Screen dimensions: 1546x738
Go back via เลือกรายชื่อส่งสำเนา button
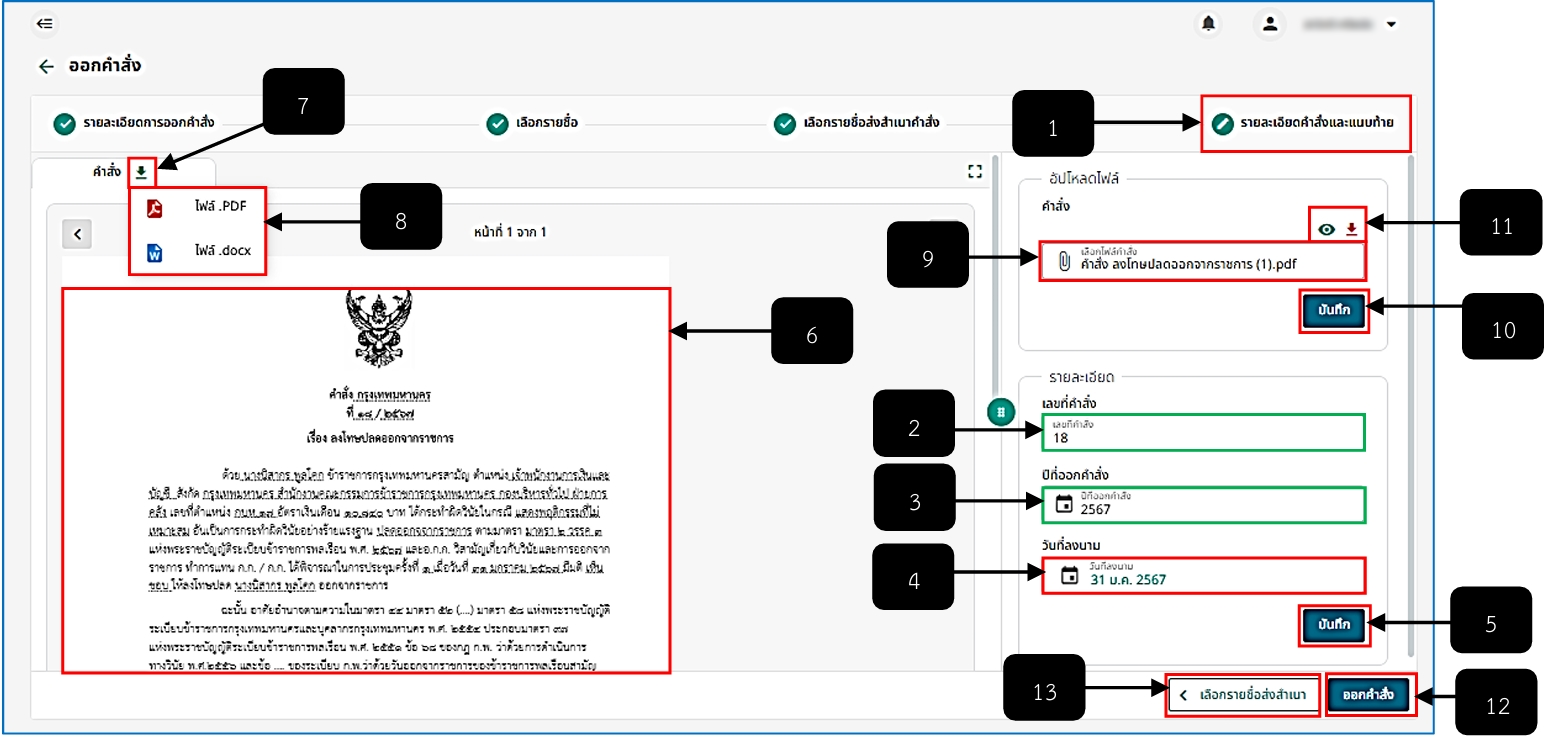pos(1244,695)
